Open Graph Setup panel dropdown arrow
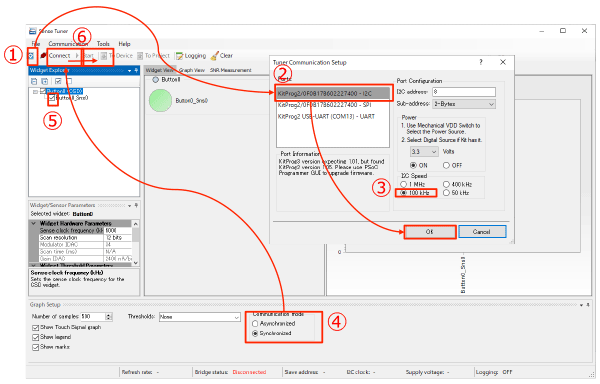 pyautogui.click(x=581, y=305)
